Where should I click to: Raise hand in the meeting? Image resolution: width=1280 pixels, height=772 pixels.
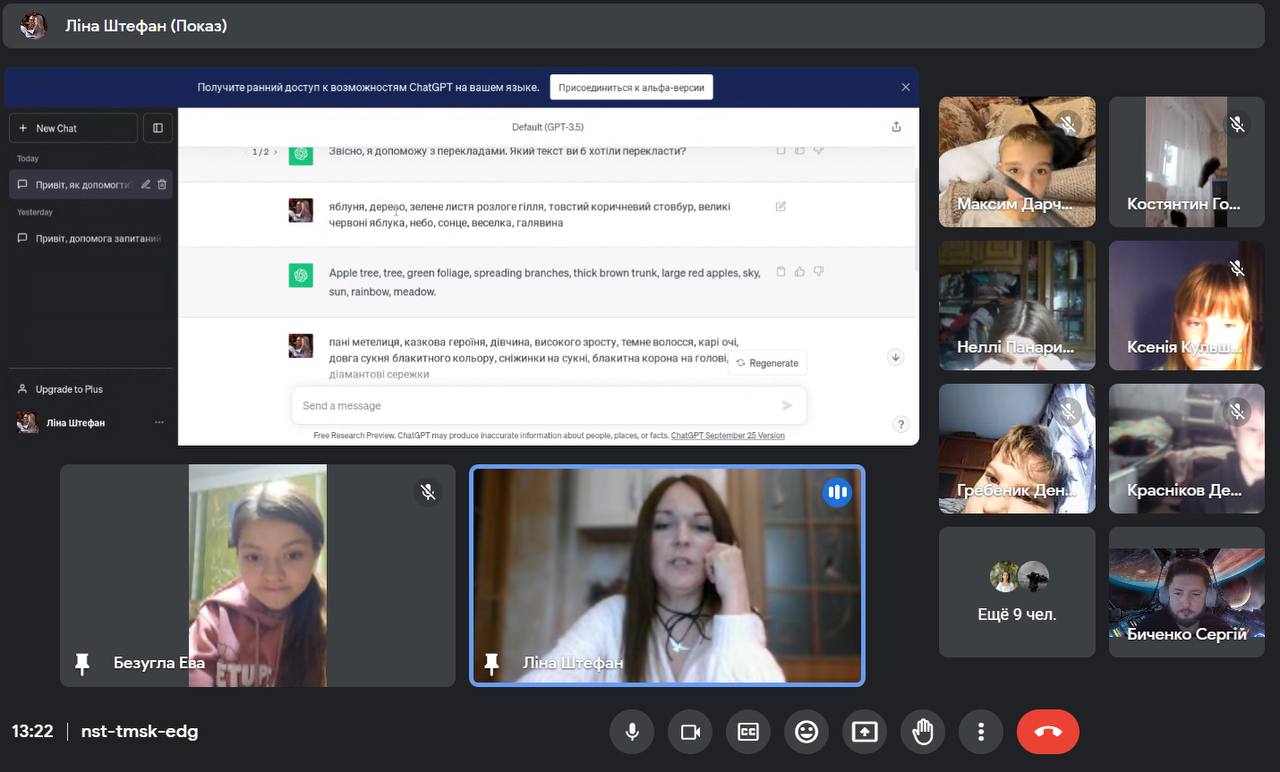pyautogui.click(x=922, y=732)
